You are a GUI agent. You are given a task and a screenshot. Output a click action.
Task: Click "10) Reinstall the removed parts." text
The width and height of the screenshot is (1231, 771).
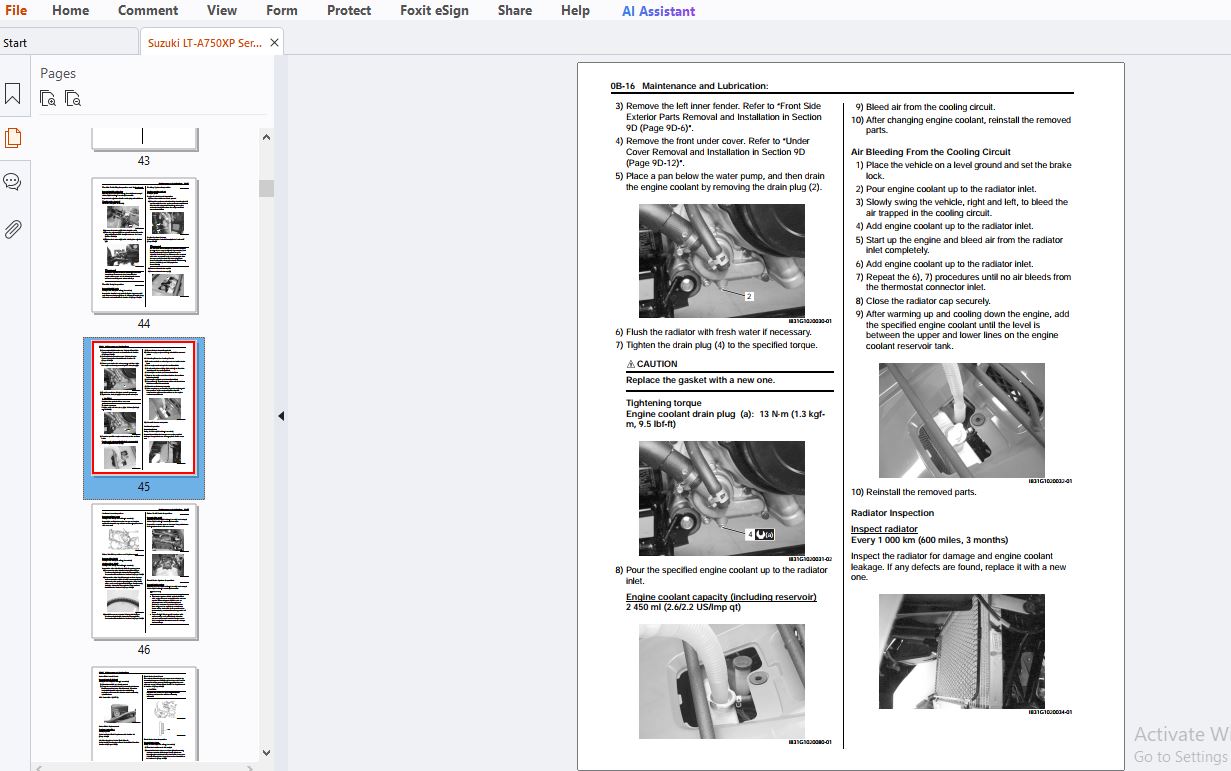tap(913, 492)
